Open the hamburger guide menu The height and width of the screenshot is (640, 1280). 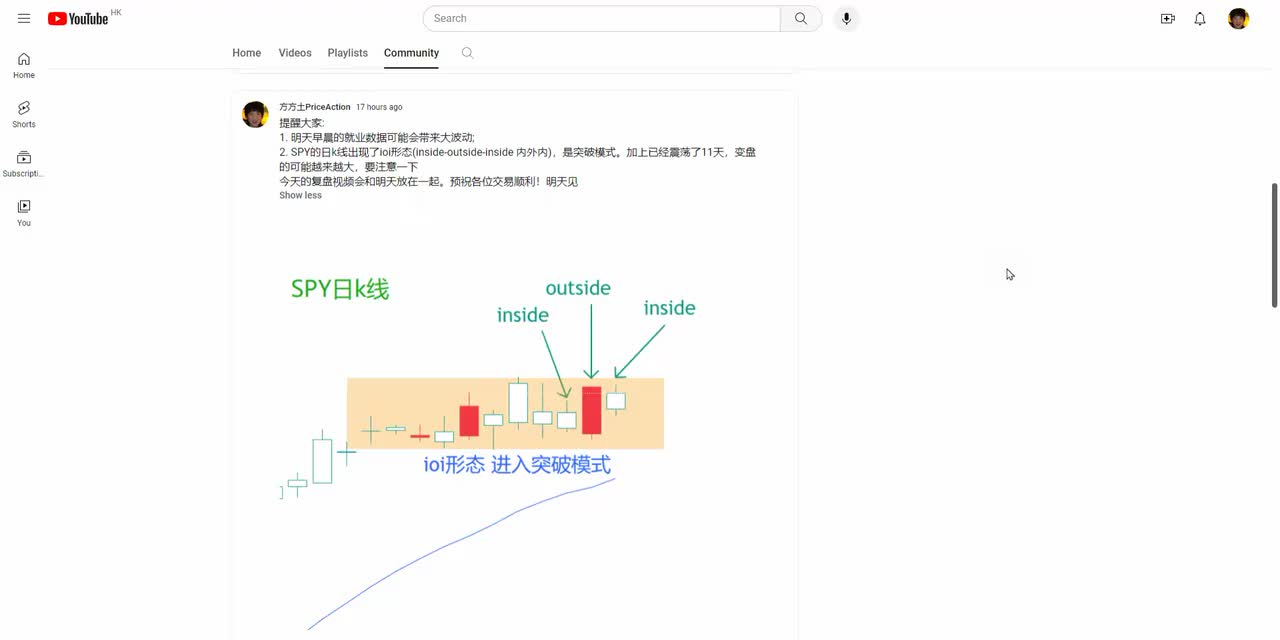[24, 18]
